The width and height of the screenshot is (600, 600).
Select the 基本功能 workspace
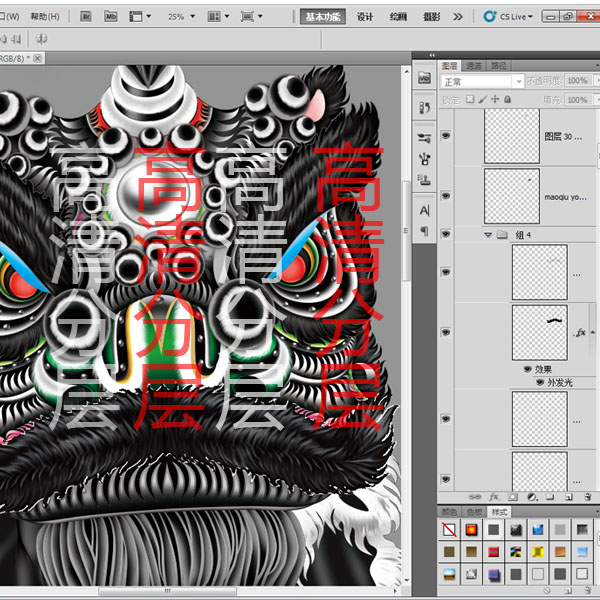point(323,16)
